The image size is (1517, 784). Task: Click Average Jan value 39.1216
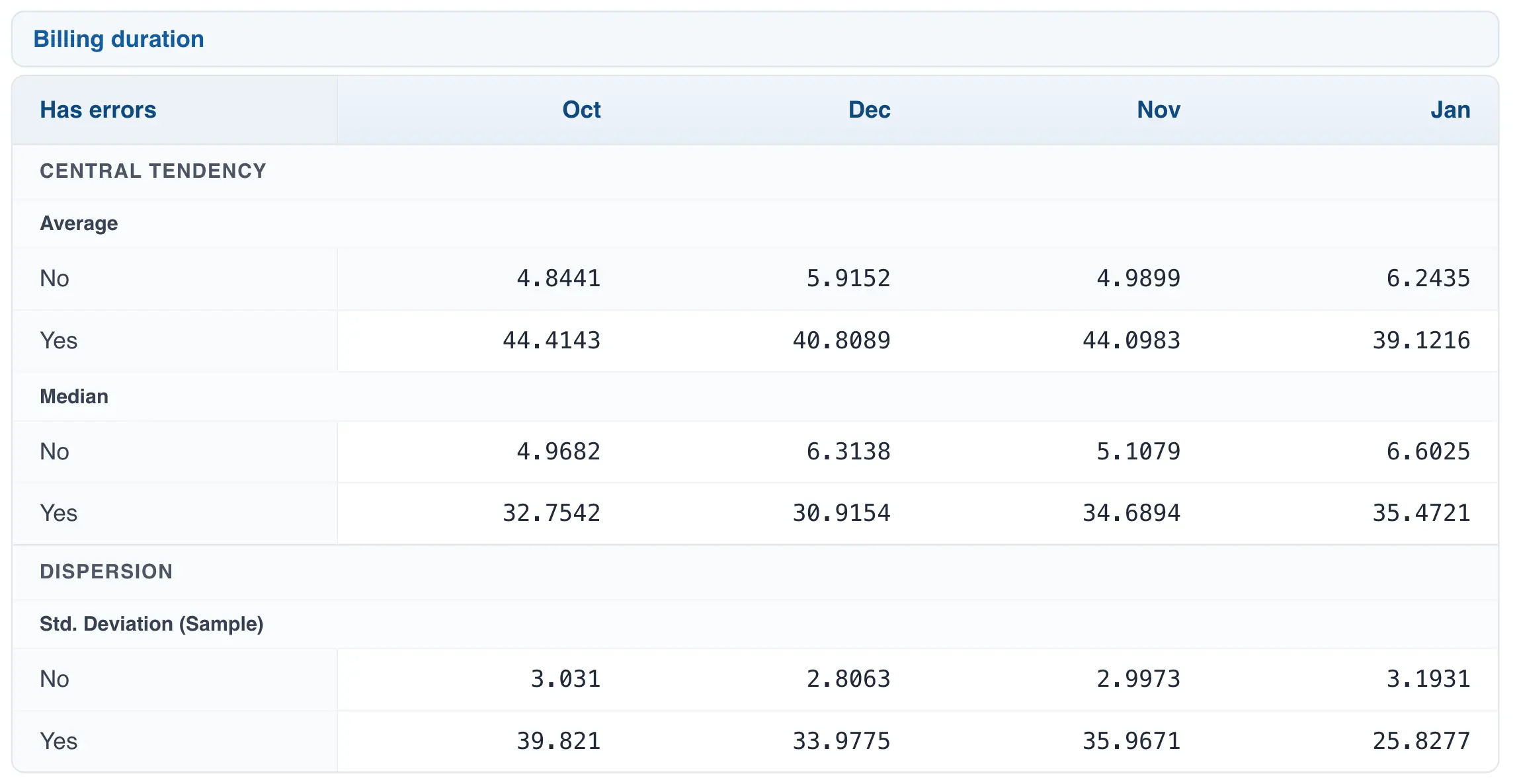click(x=1422, y=340)
